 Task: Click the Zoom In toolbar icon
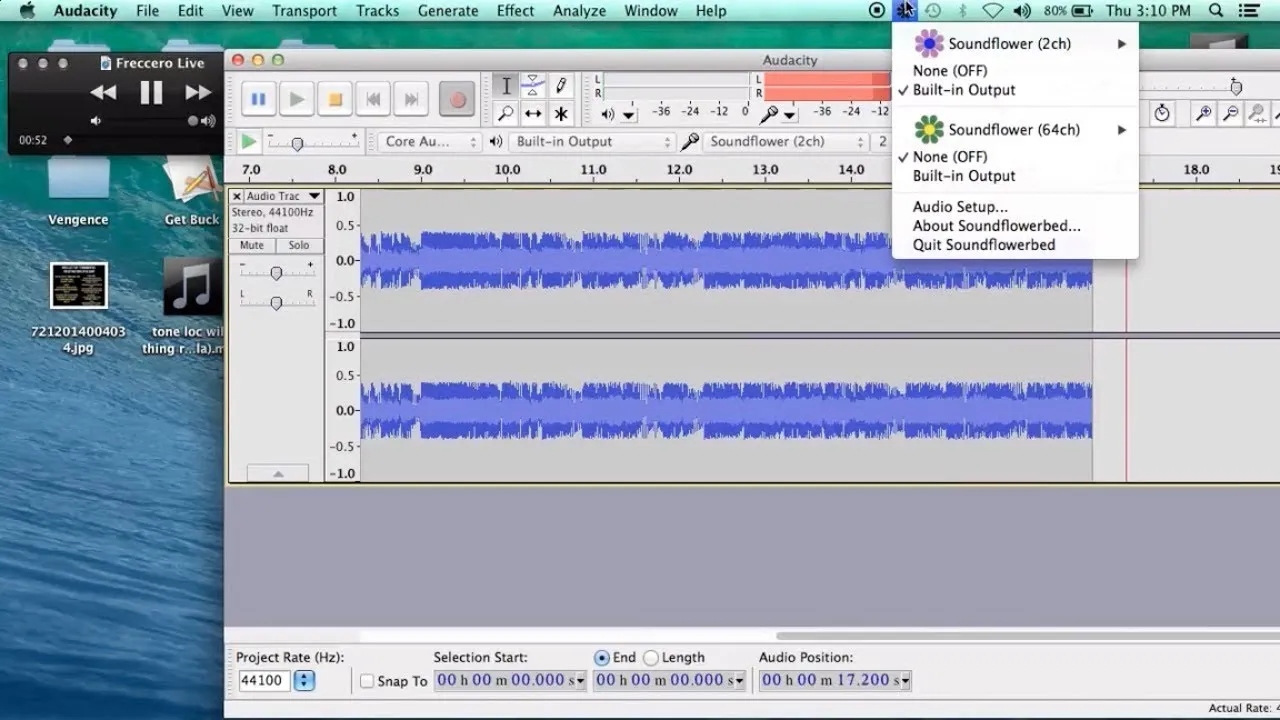click(x=1205, y=113)
